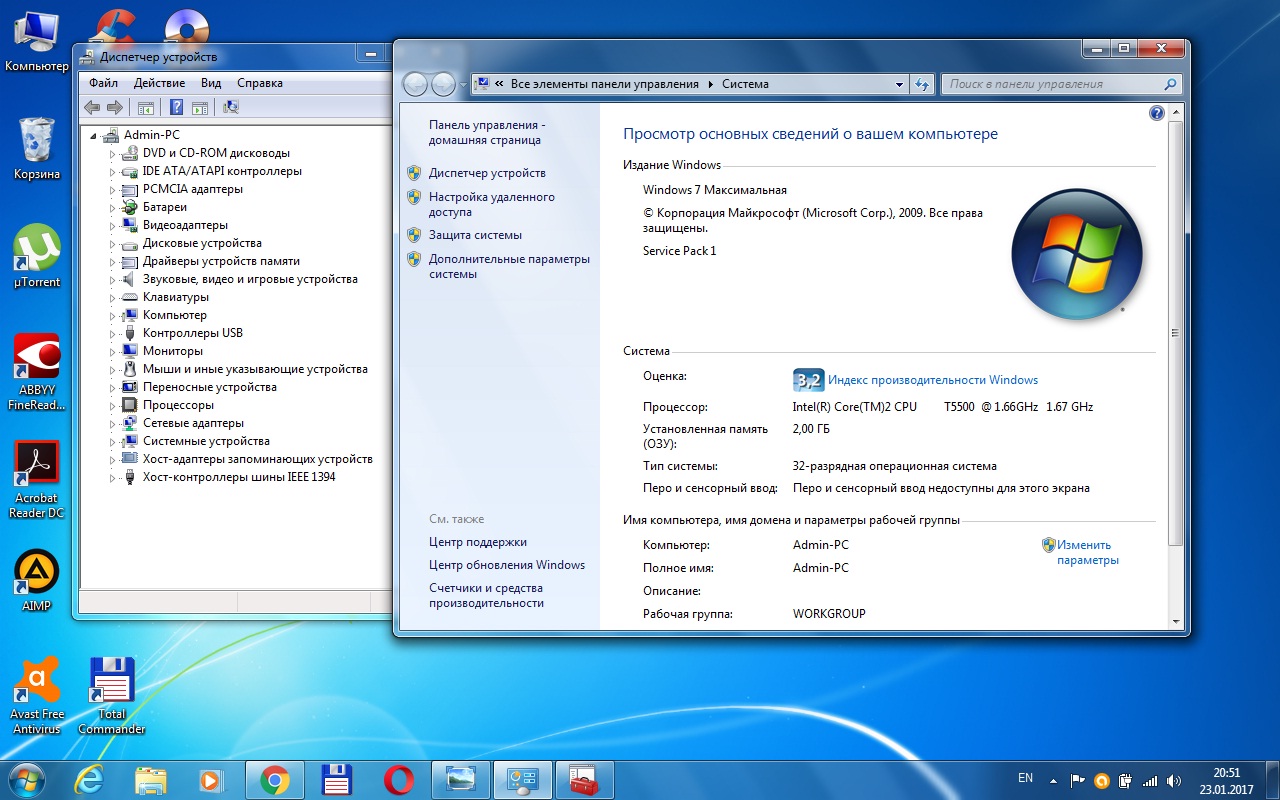Expand the Процессоры node in device tree
This screenshot has width=1280, height=800.
tap(113, 406)
